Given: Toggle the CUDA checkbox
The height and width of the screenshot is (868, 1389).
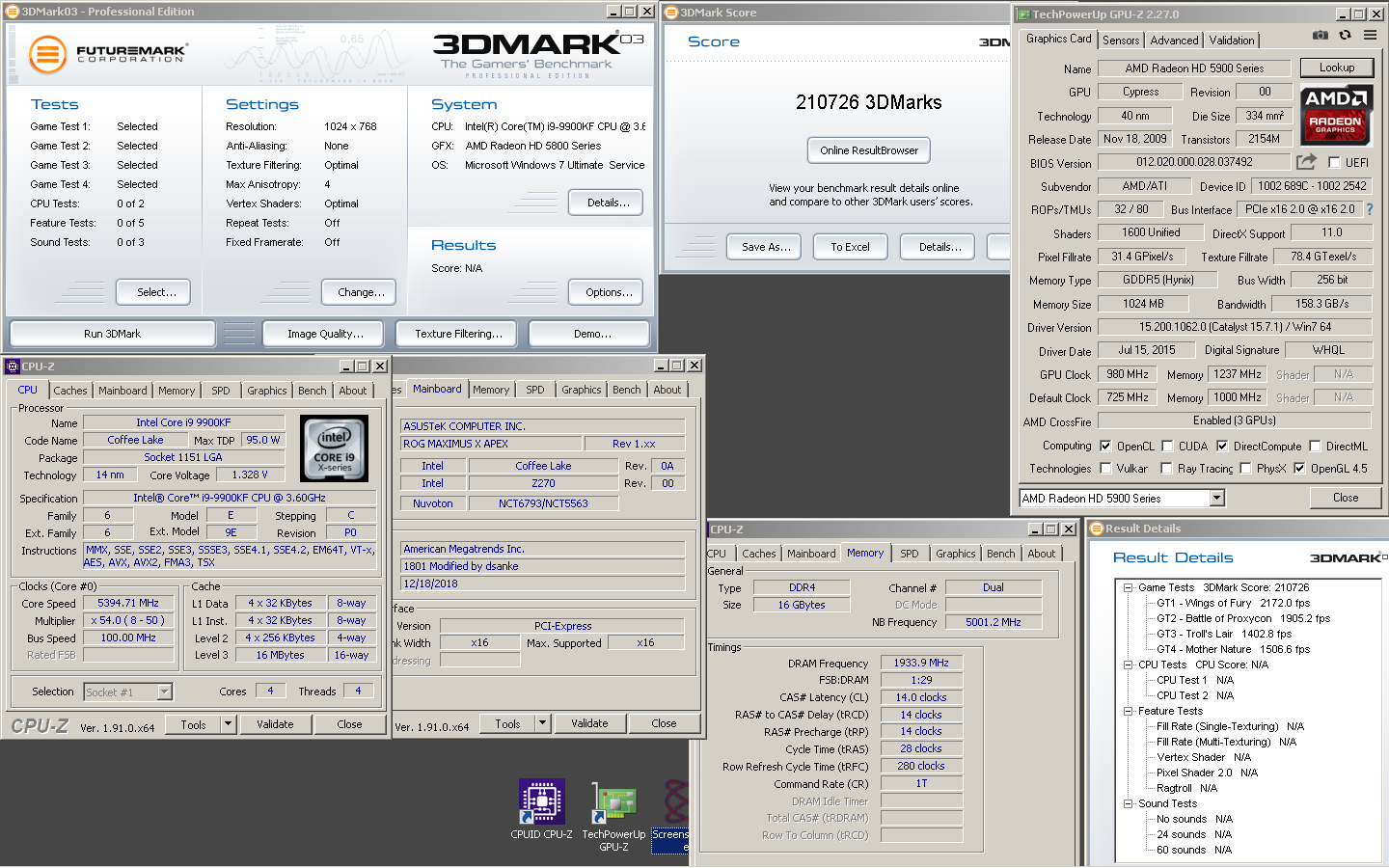Looking at the screenshot, I should tap(1167, 447).
